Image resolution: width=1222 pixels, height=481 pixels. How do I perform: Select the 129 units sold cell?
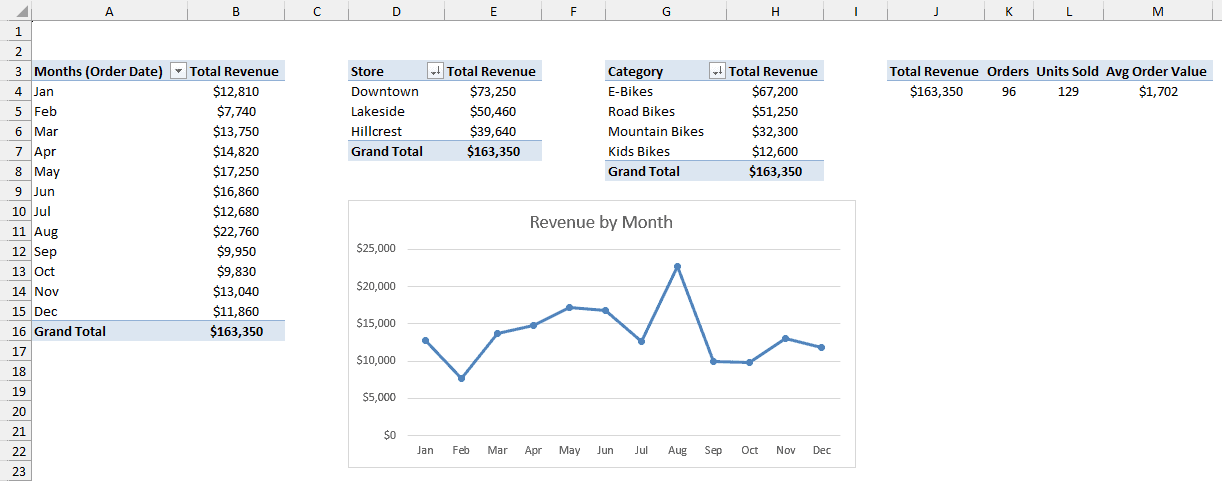(x=1067, y=91)
